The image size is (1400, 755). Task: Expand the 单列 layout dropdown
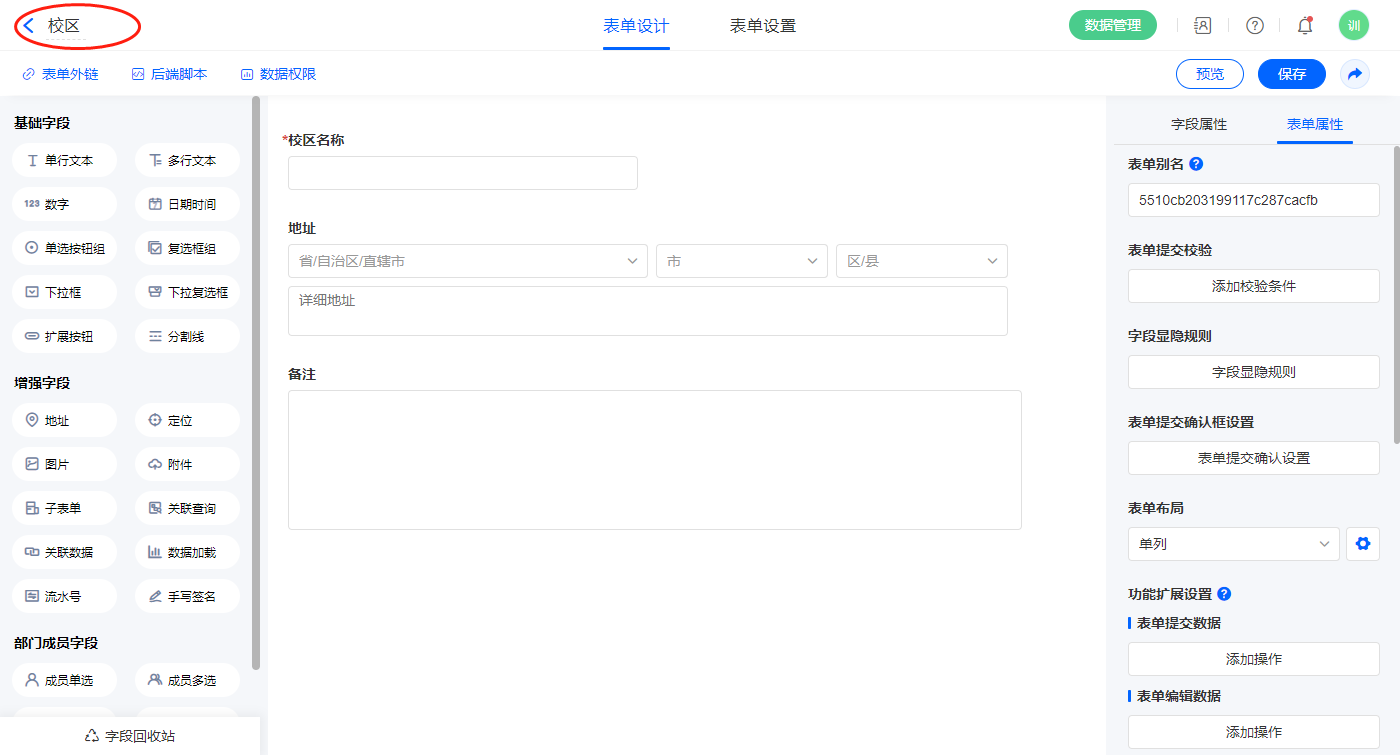coord(1233,544)
